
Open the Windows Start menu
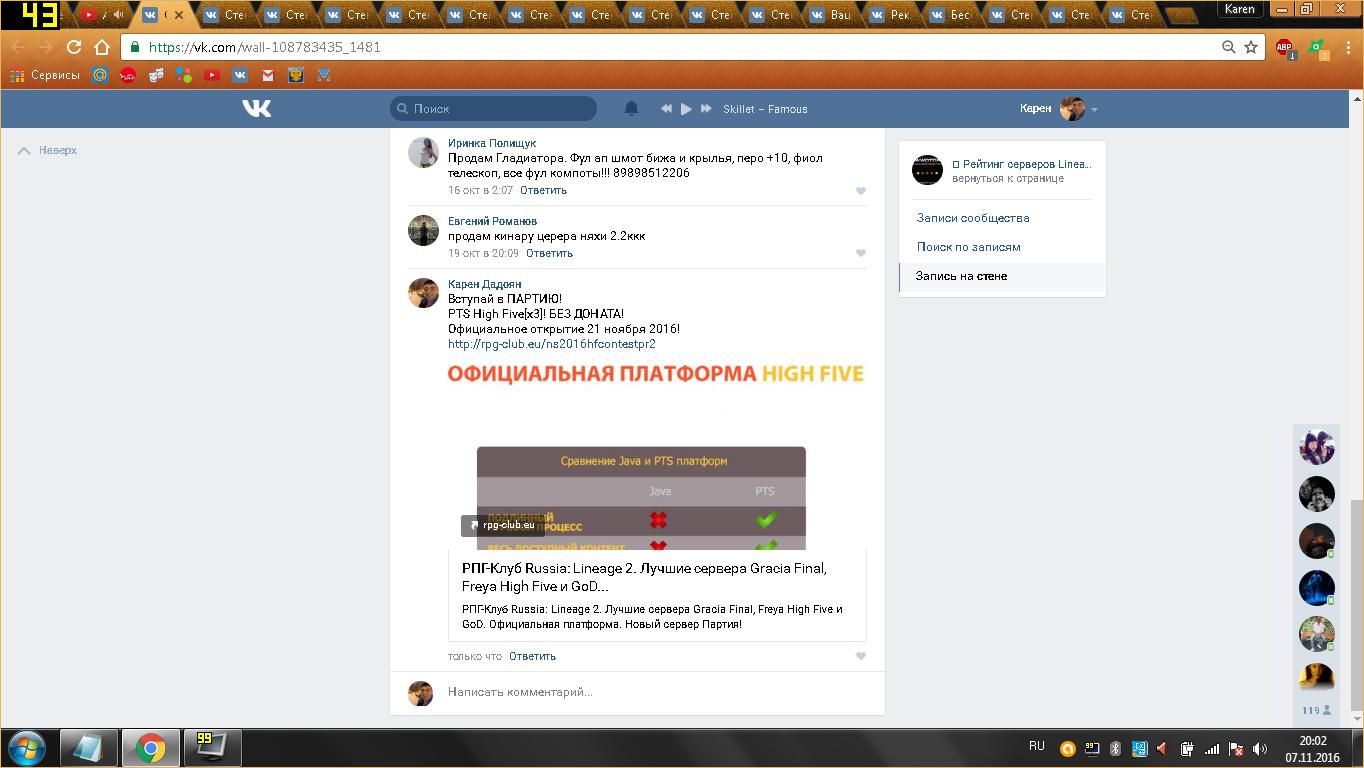(x=27, y=747)
